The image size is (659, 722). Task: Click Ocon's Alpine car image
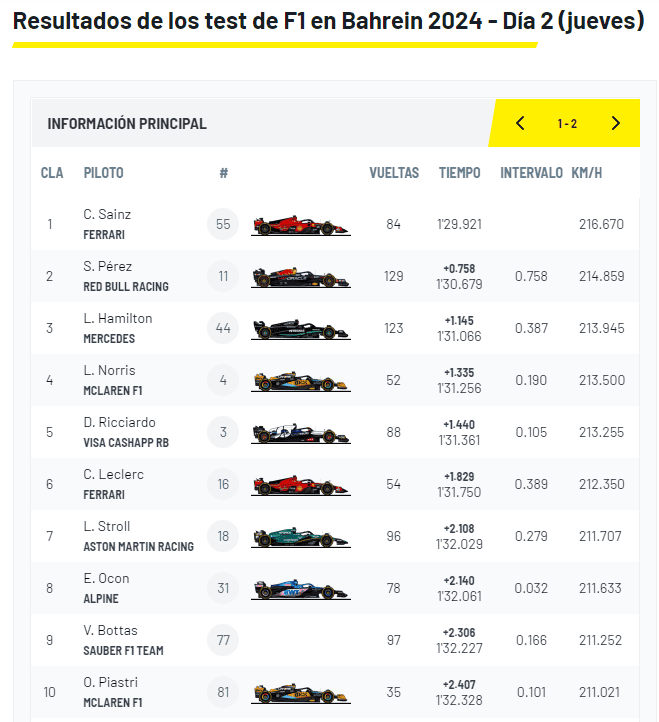301,589
